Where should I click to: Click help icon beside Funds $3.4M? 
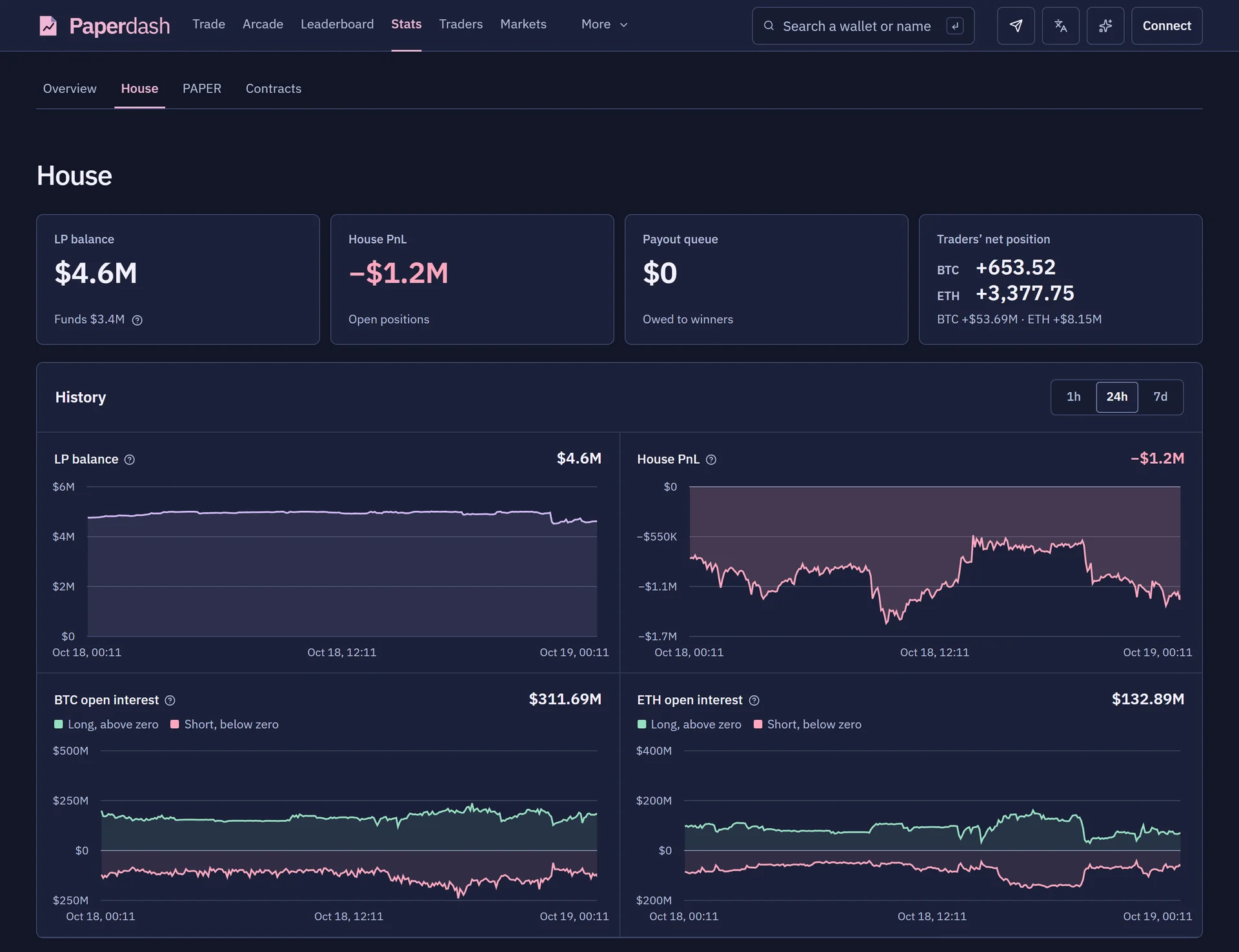coord(137,320)
